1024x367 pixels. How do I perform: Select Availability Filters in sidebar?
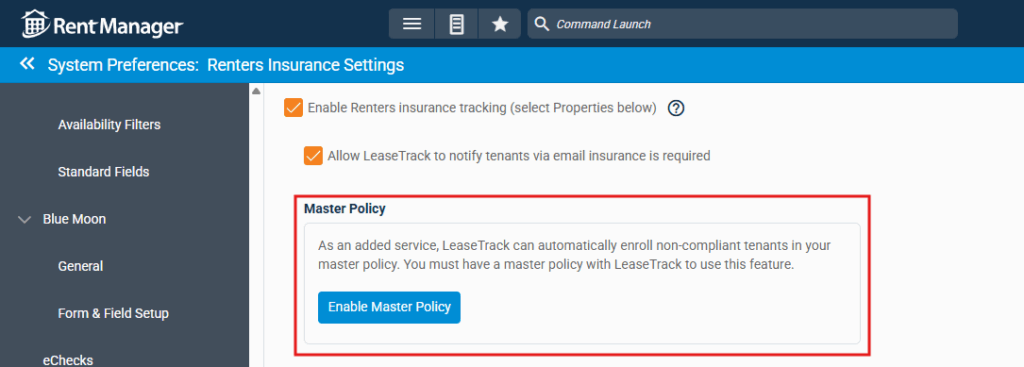click(x=109, y=125)
